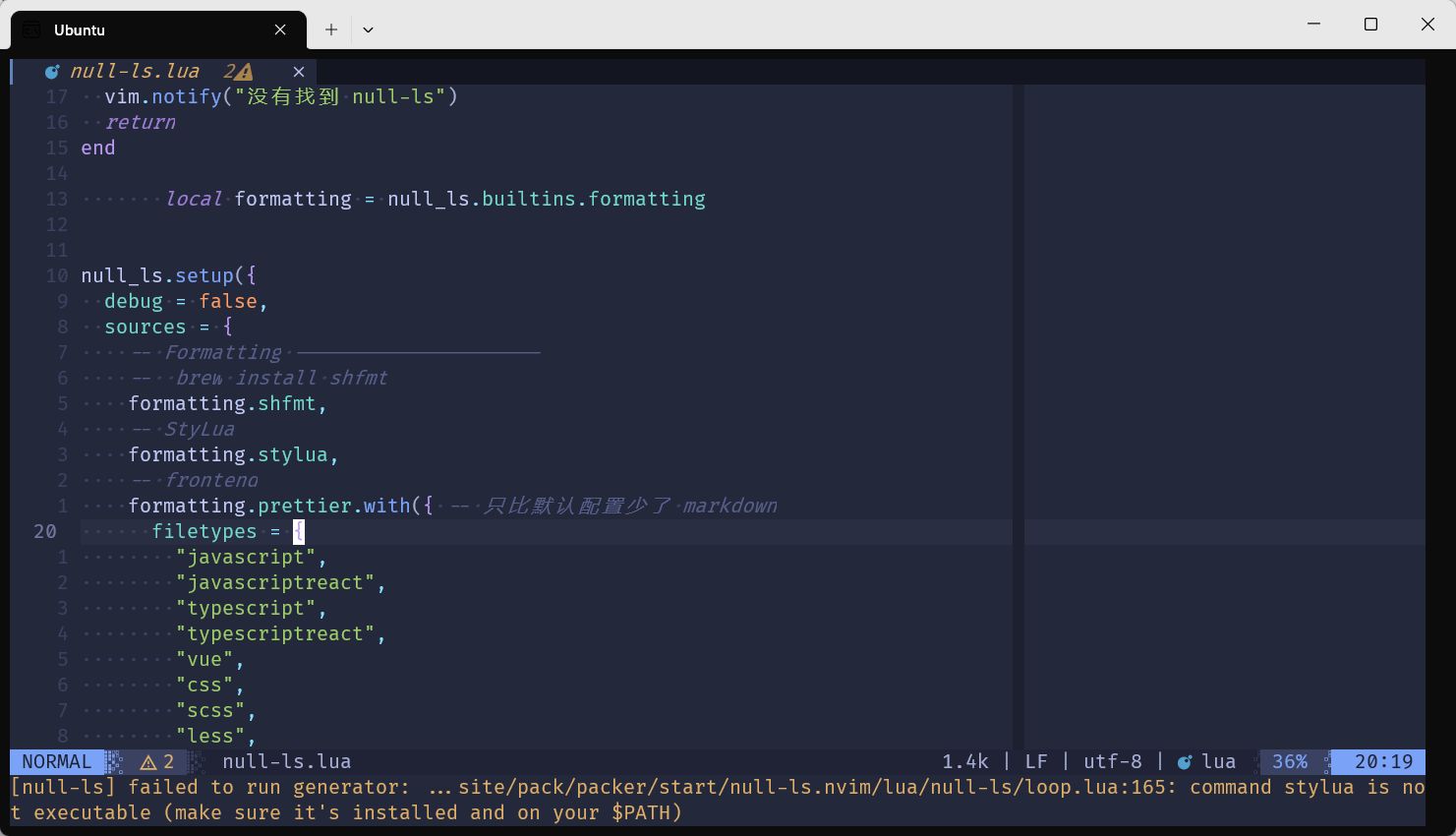This screenshot has width=1456, height=836.
Task: Click the "javascript" string
Action: pos(246,557)
